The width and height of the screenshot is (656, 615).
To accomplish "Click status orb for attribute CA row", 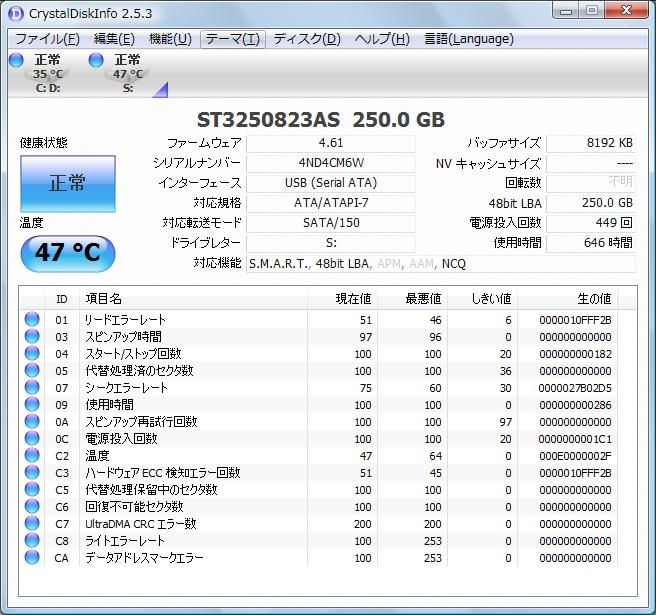I will coord(32,558).
